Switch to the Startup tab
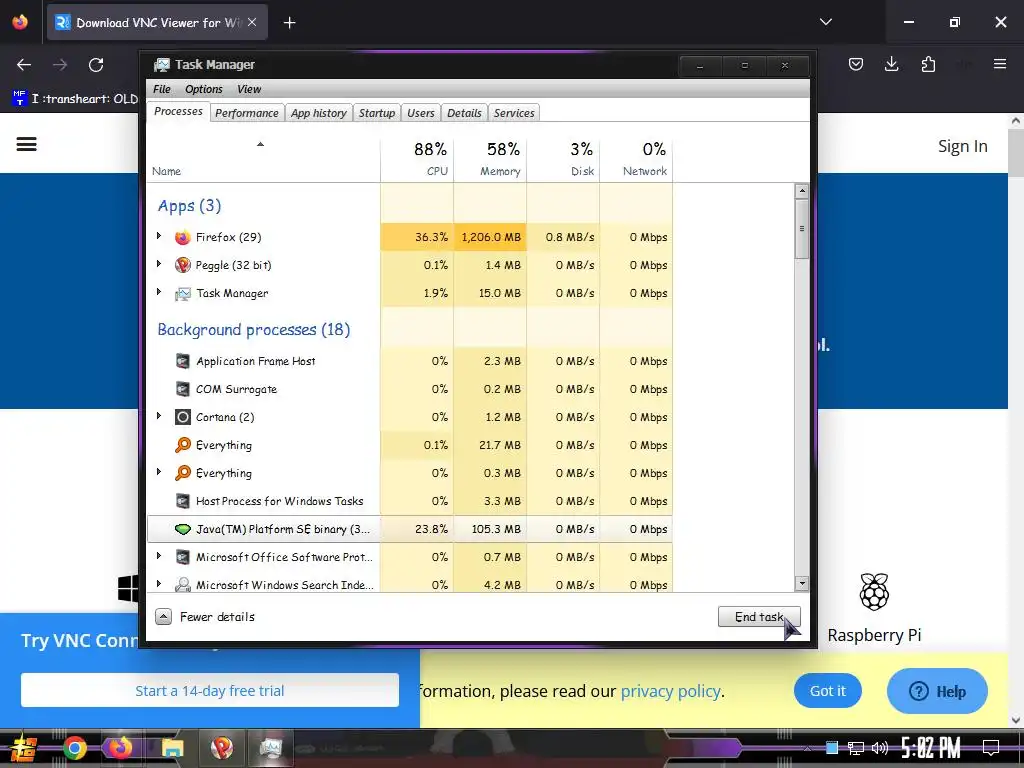This screenshot has width=1024, height=768. [377, 113]
